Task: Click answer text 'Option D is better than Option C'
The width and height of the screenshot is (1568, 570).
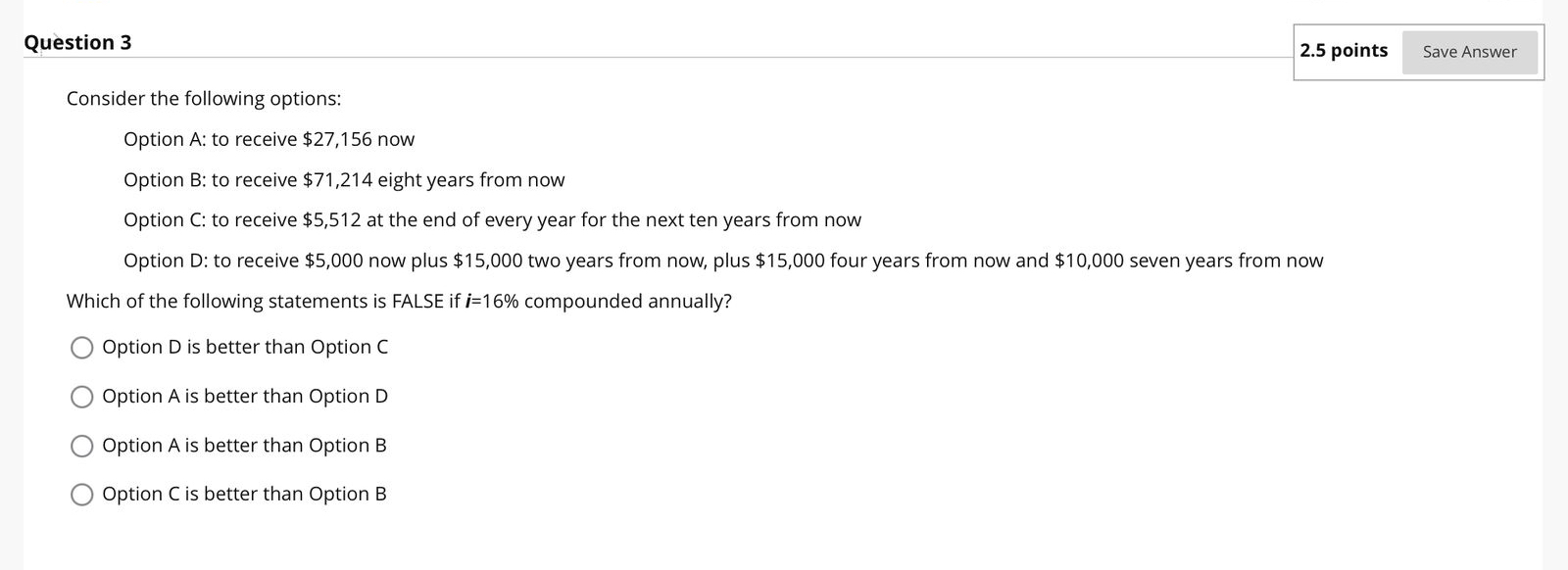Action: click(245, 347)
